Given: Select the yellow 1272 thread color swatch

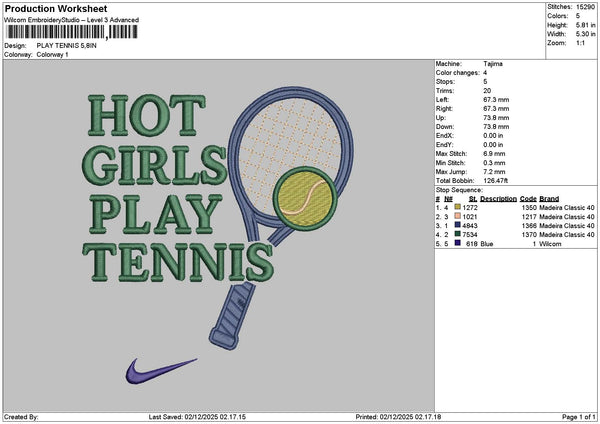Looking at the screenshot, I should [x=458, y=207].
